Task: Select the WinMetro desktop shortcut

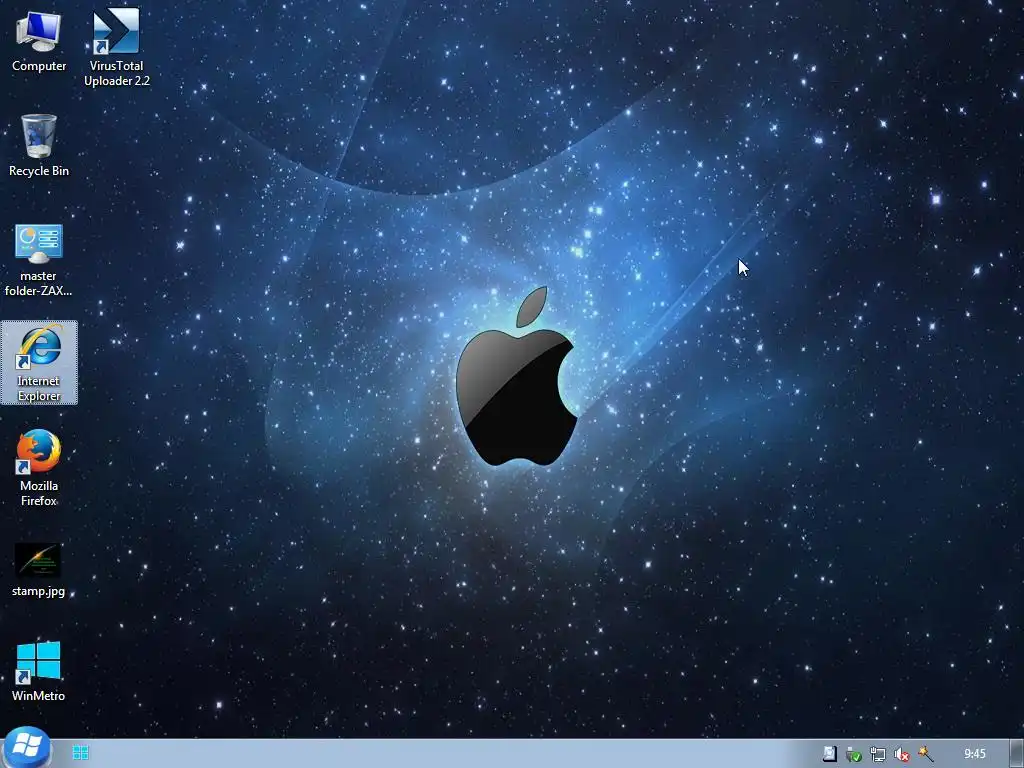Action: 39,671
